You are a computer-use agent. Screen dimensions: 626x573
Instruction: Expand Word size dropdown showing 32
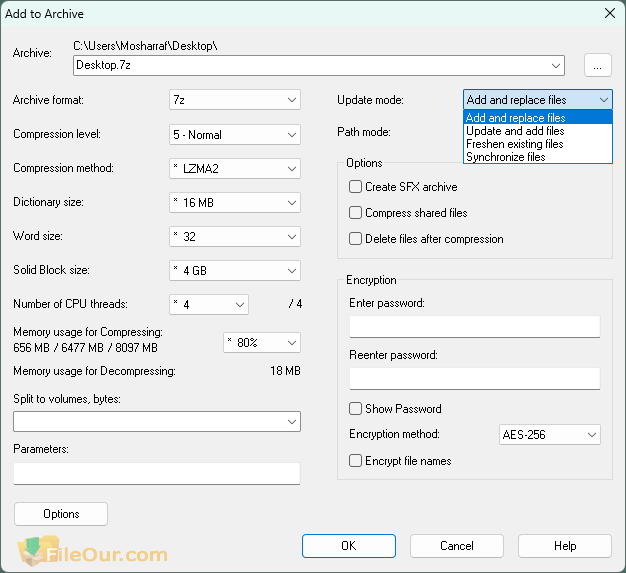pyautogui.click(x=235, y=236)
